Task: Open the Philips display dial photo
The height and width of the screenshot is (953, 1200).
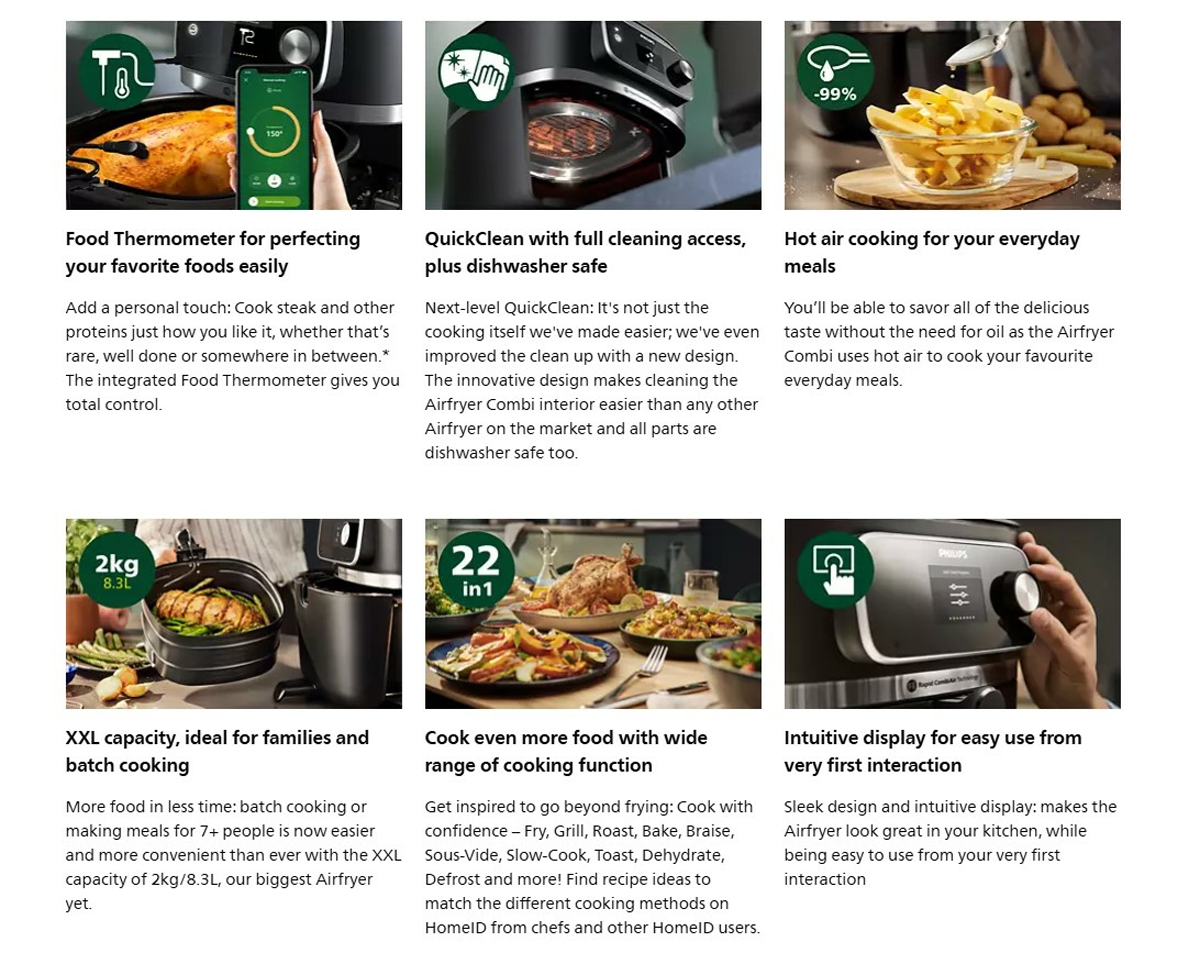Action: click(x=952, y=614)
